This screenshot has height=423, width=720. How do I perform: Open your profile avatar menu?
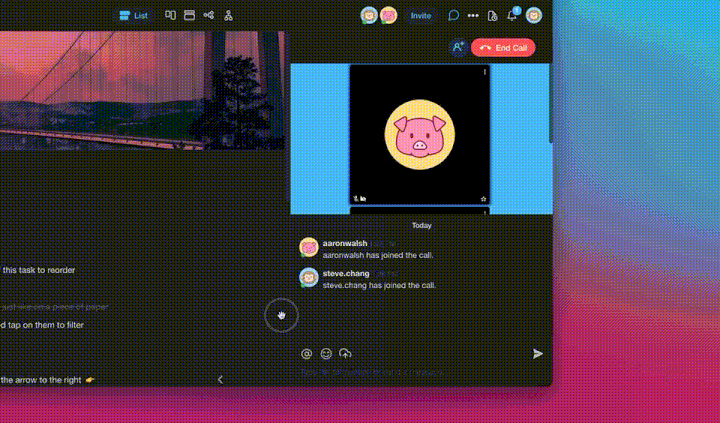coord(534,15)
